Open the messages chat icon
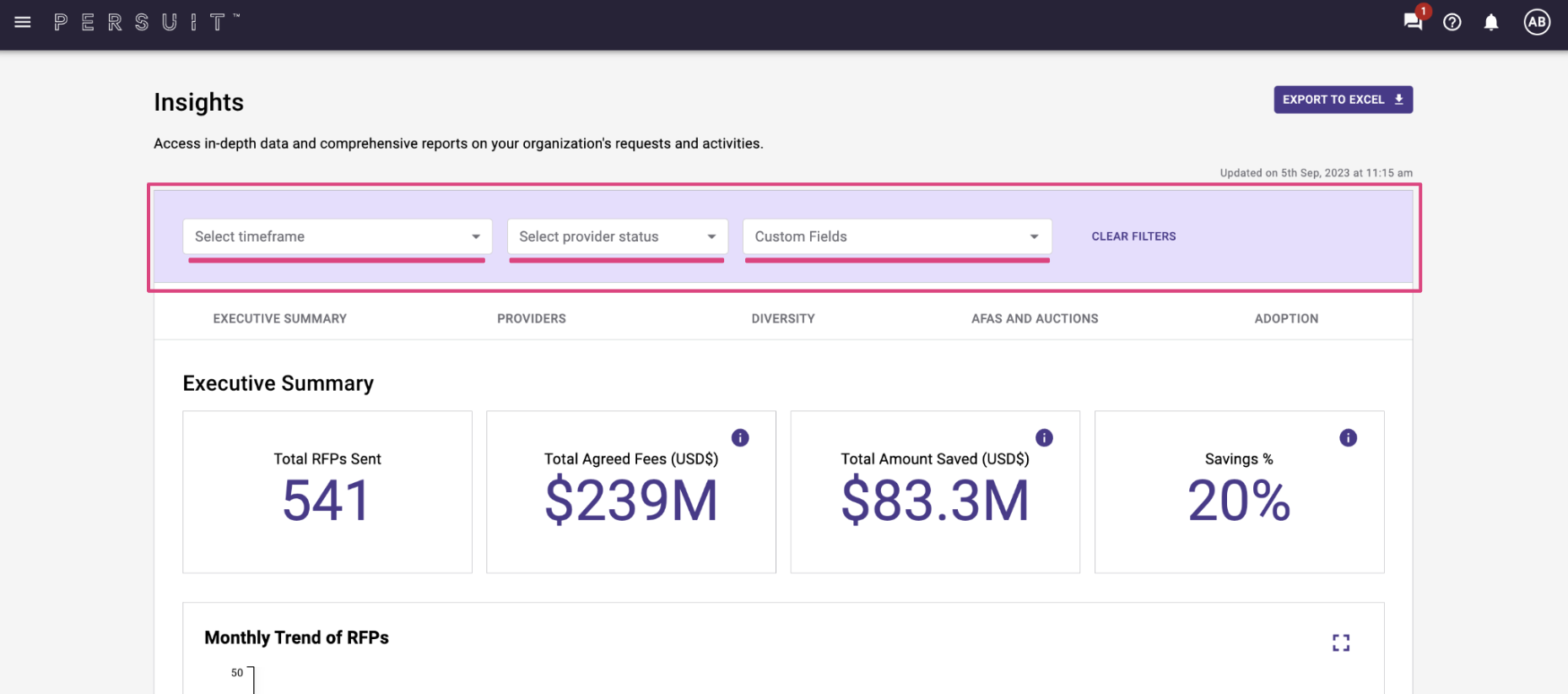Image resolution: width=1568 pixels, height=694 pixels. point(1413,22)
